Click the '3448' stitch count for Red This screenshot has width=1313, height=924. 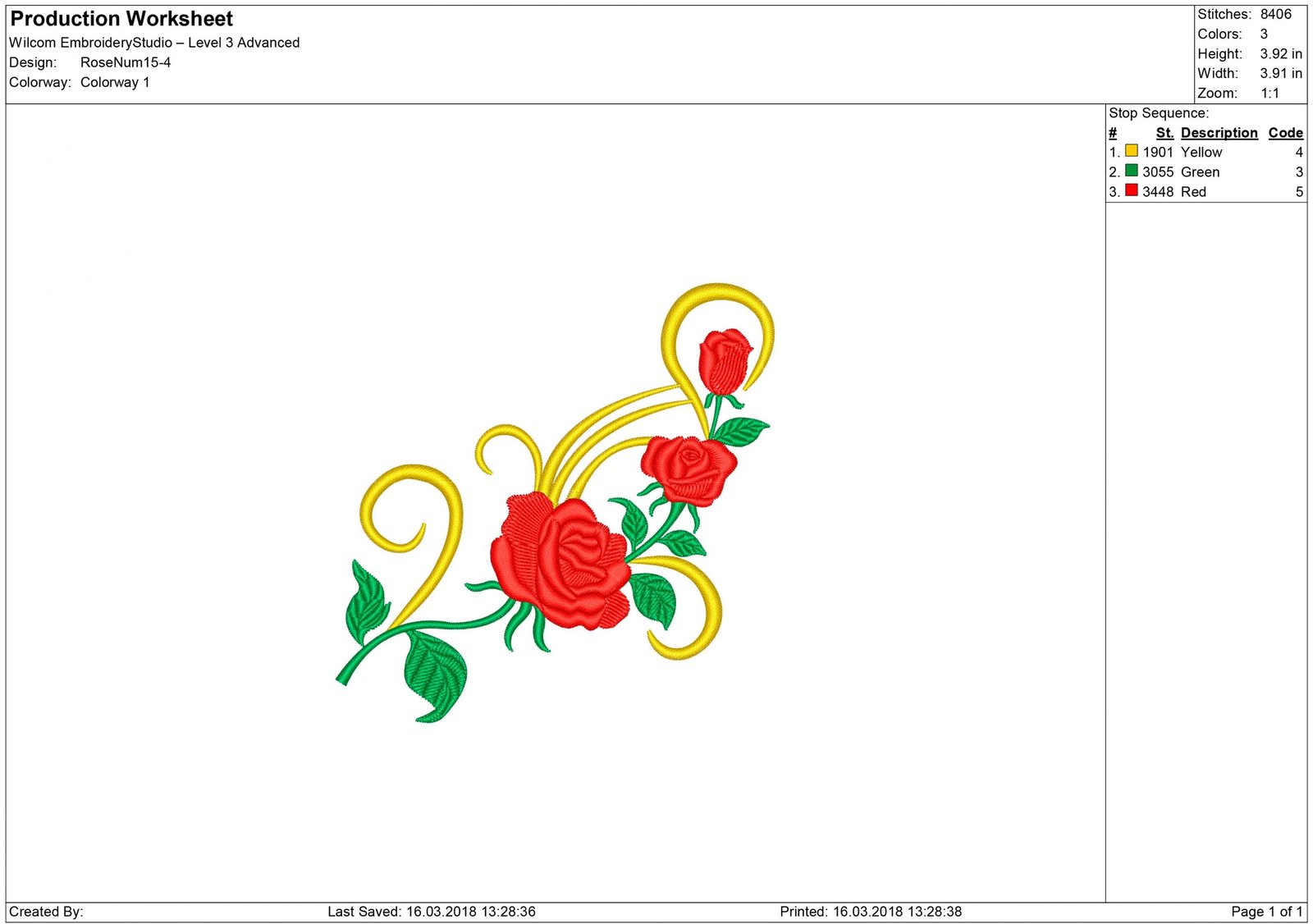[1158, 192]
